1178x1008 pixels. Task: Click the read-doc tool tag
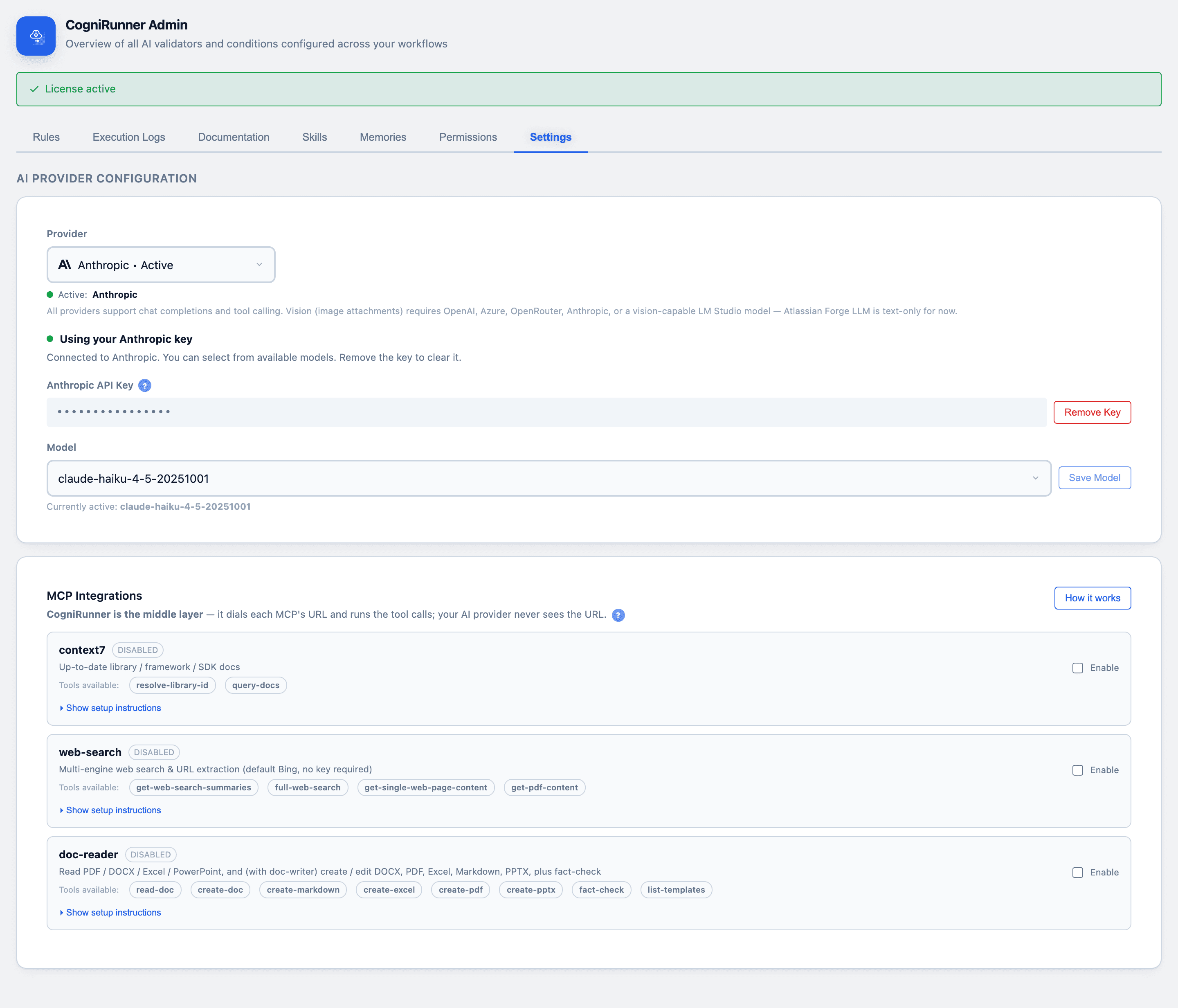155,890
